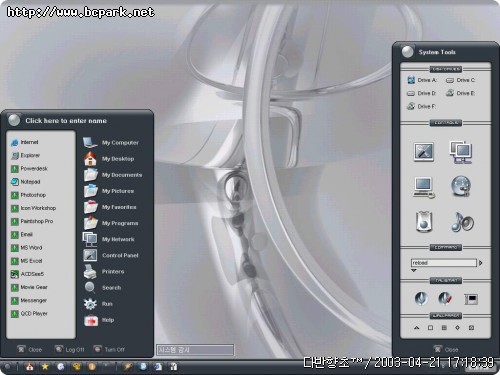The image size is (500, 375).
Task: Click the yellow star taskbar icon
Action: click(x=45, y=367)
